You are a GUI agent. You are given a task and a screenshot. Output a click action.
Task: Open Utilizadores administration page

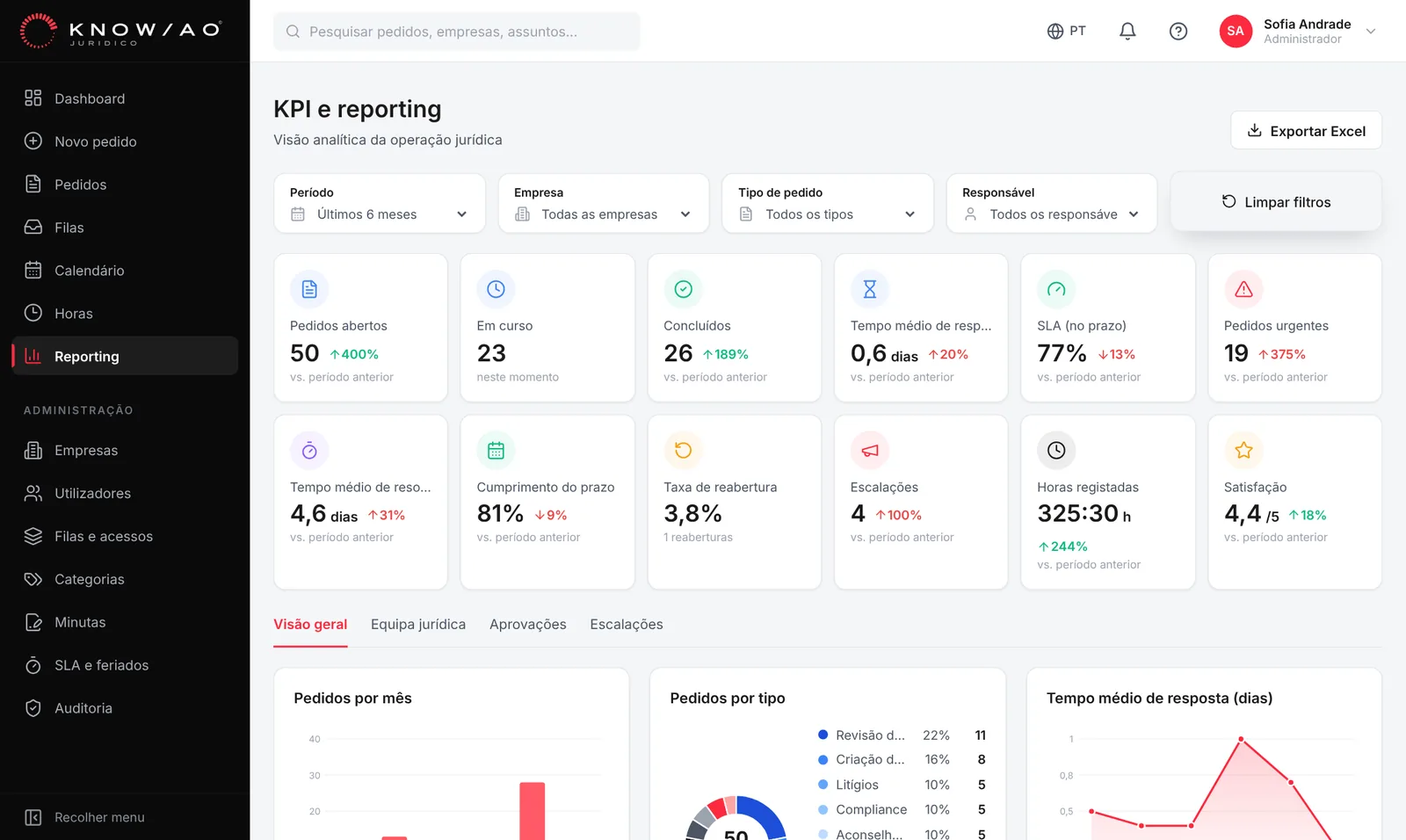click(x=125, y=494)
